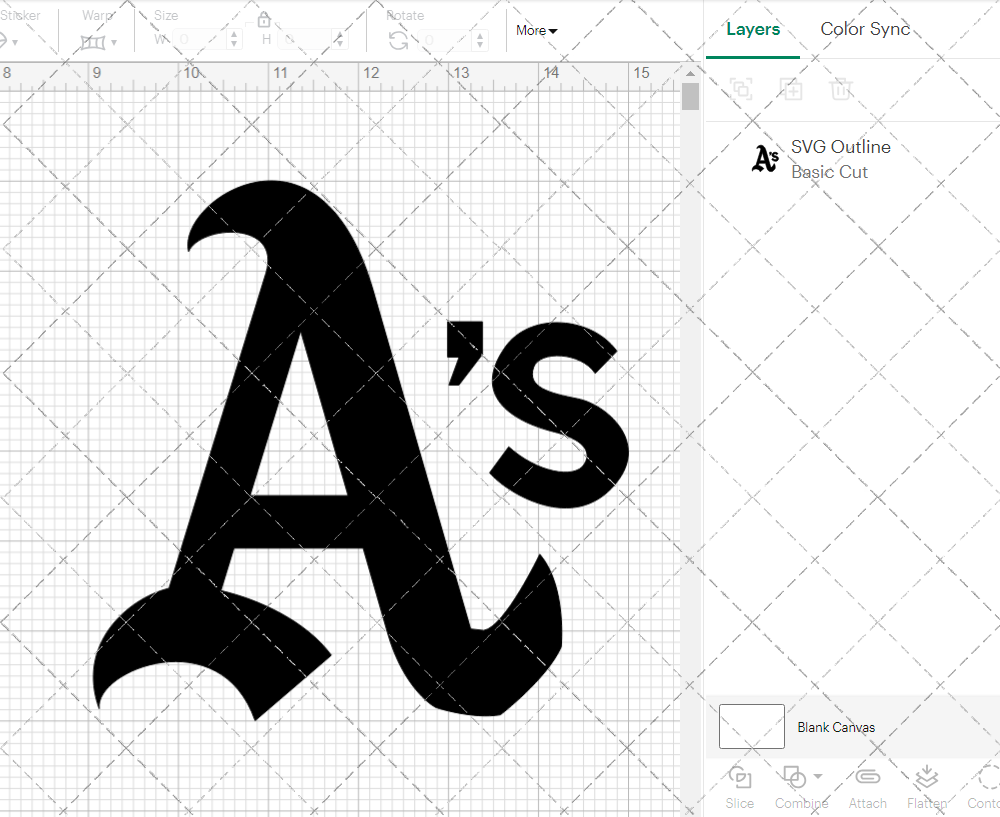
Task: Click the Duplicate layer icon
Action: coord(791,88)
